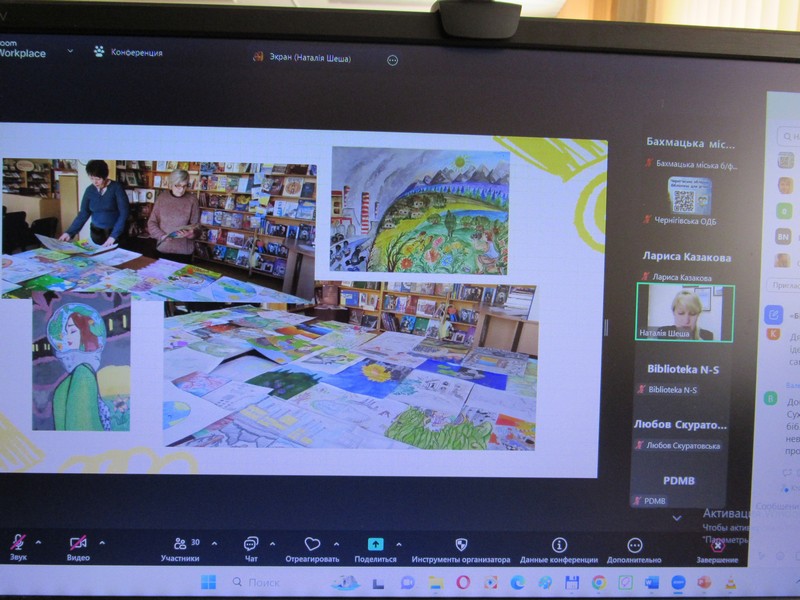Select the Бахмацька міська participant tile

point(689,153)
